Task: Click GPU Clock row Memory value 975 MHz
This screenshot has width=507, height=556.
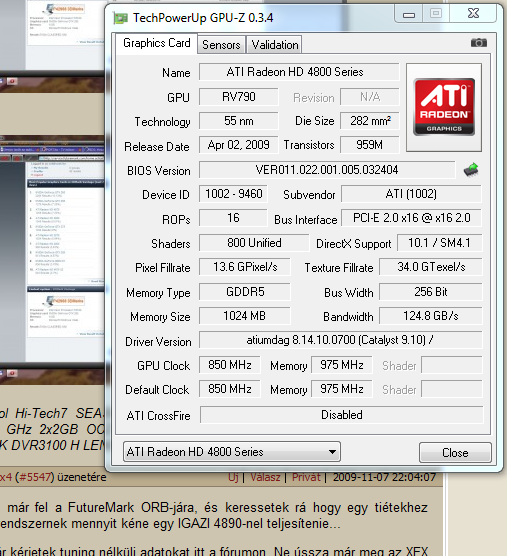Action: [x=342, y=365]
